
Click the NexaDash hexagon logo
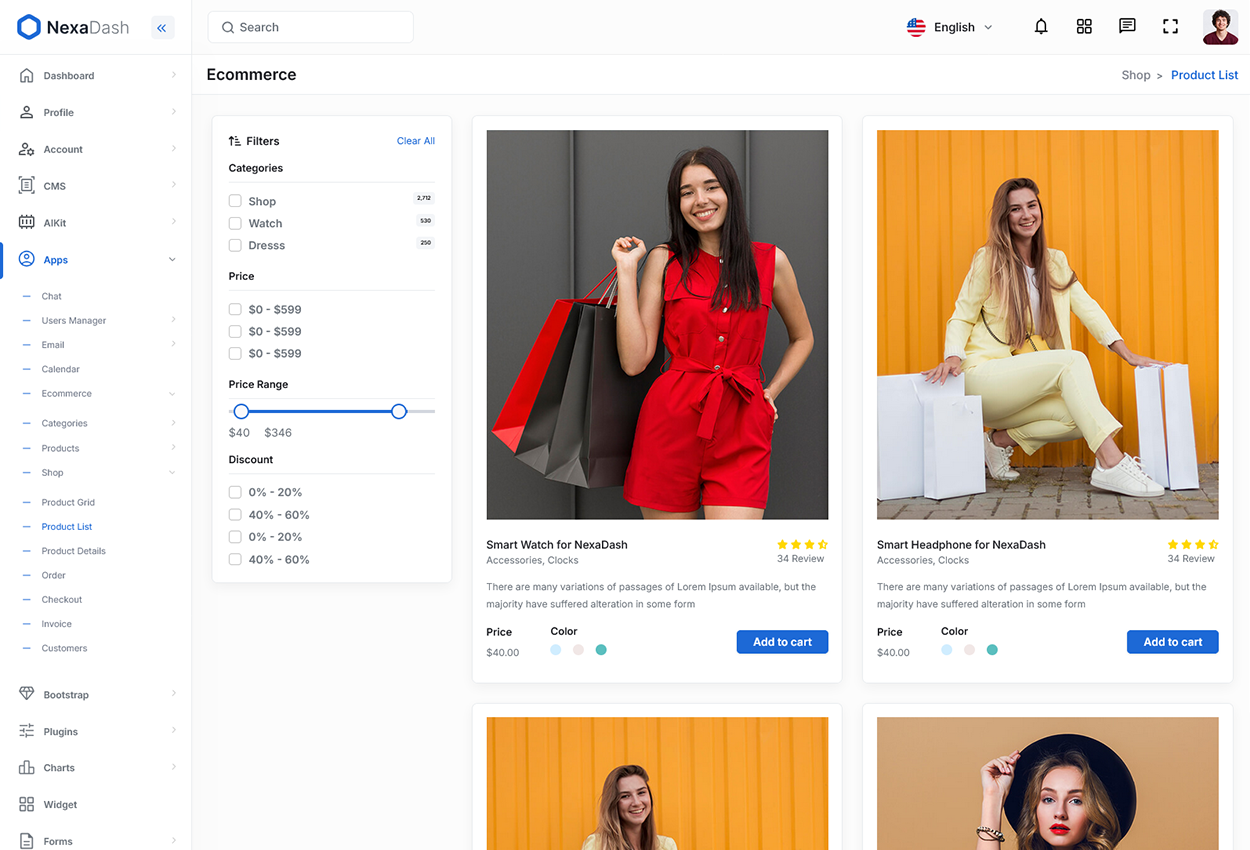pyautogui.click(x=29, y=28)
